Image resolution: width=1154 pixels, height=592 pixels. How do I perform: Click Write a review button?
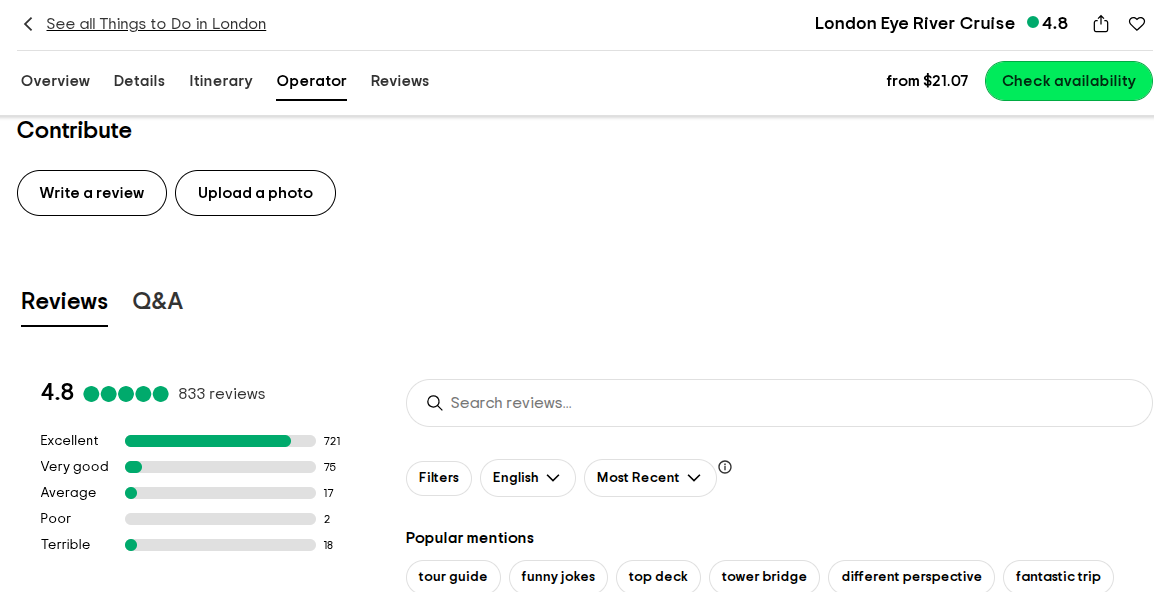click(92, 193)
